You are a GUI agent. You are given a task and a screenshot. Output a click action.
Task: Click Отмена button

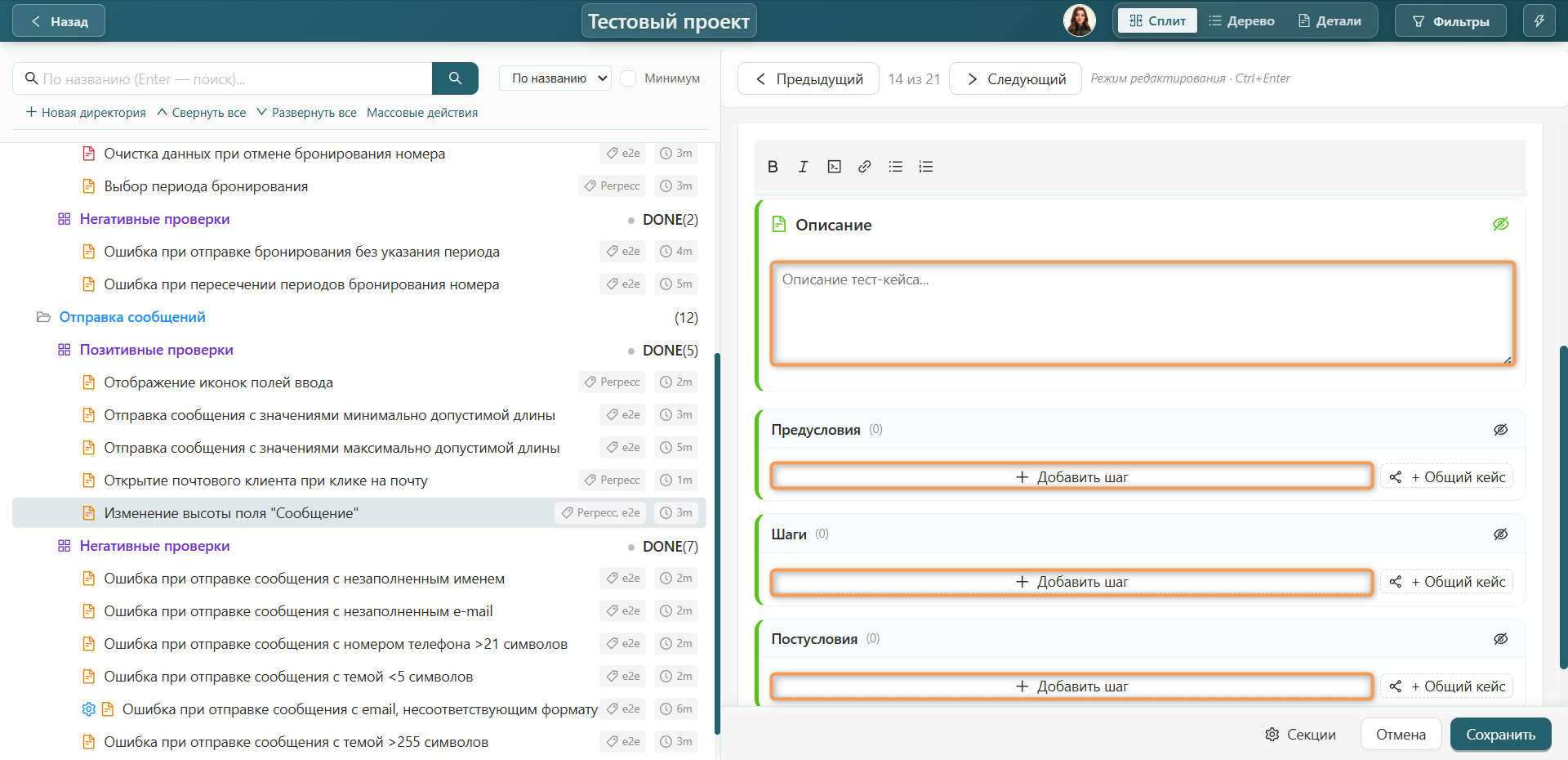point(1401,735)
